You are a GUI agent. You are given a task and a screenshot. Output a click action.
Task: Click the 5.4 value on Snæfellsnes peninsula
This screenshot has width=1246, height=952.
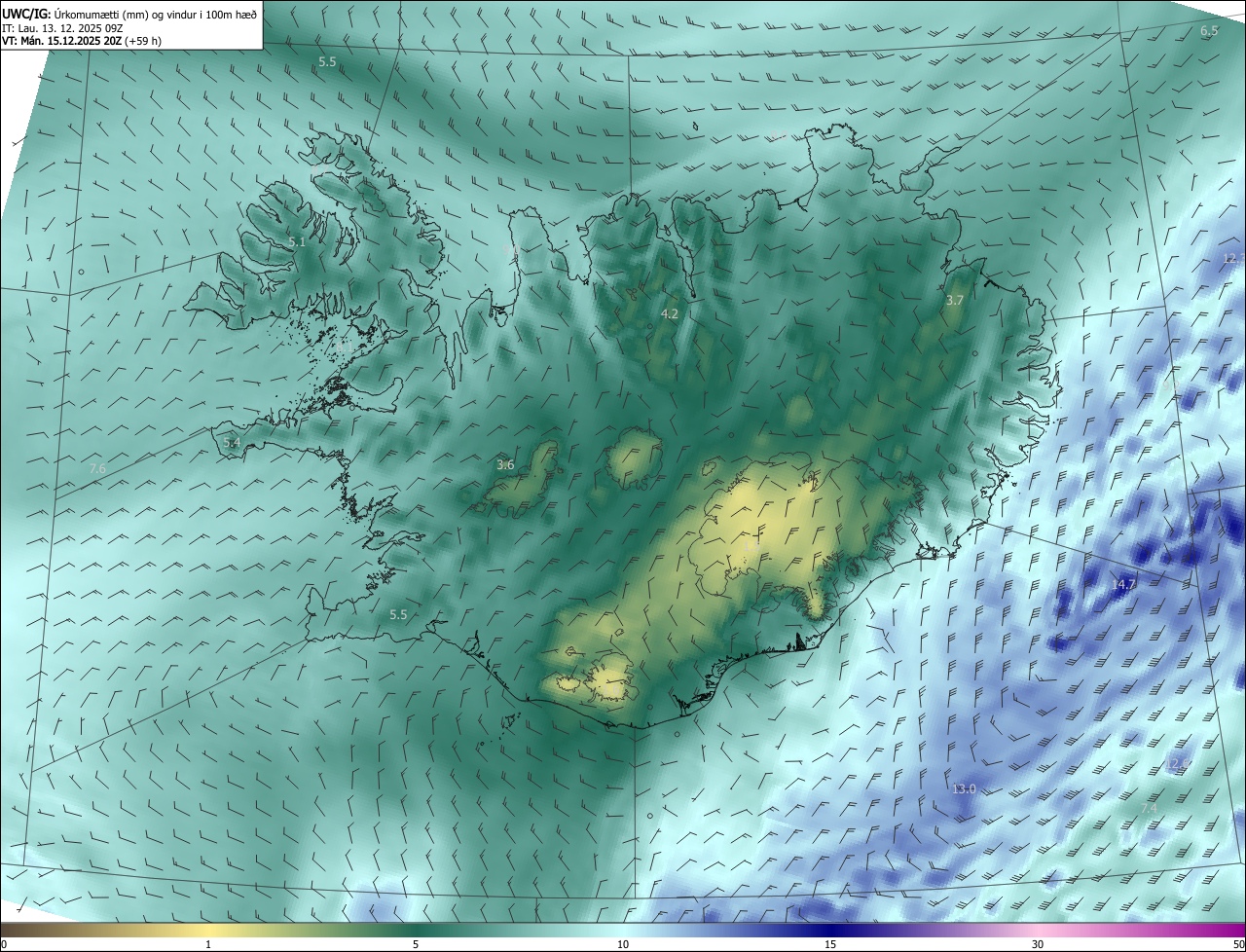[232, 443]
